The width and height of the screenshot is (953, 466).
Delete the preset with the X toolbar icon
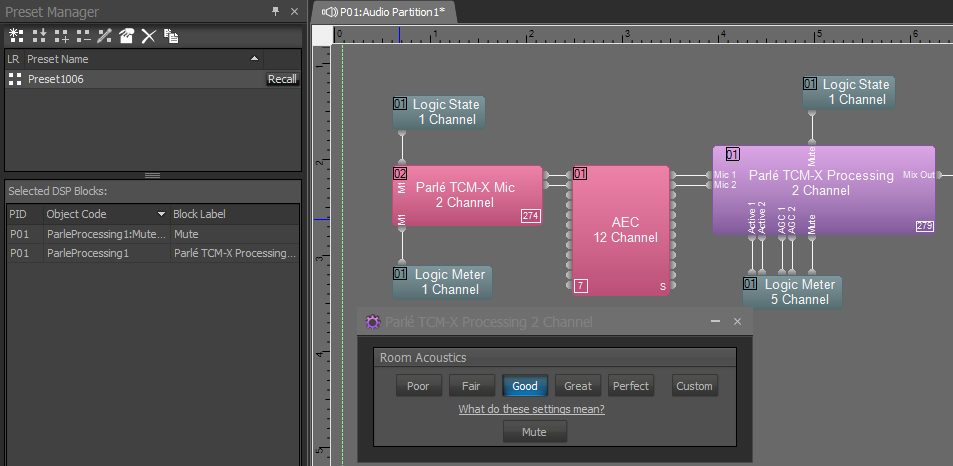point(148,36)
